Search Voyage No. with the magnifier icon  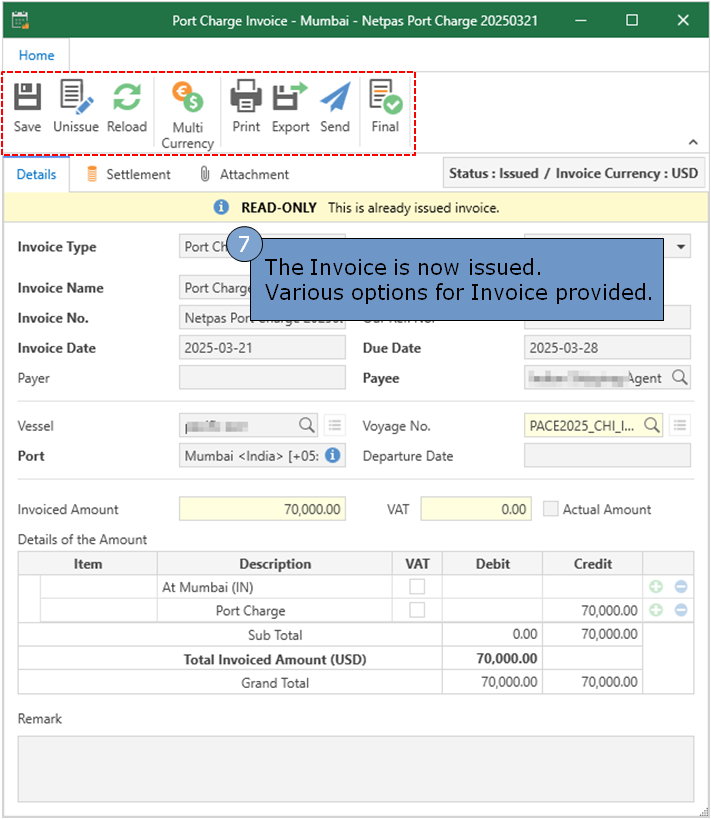point(651,425)
